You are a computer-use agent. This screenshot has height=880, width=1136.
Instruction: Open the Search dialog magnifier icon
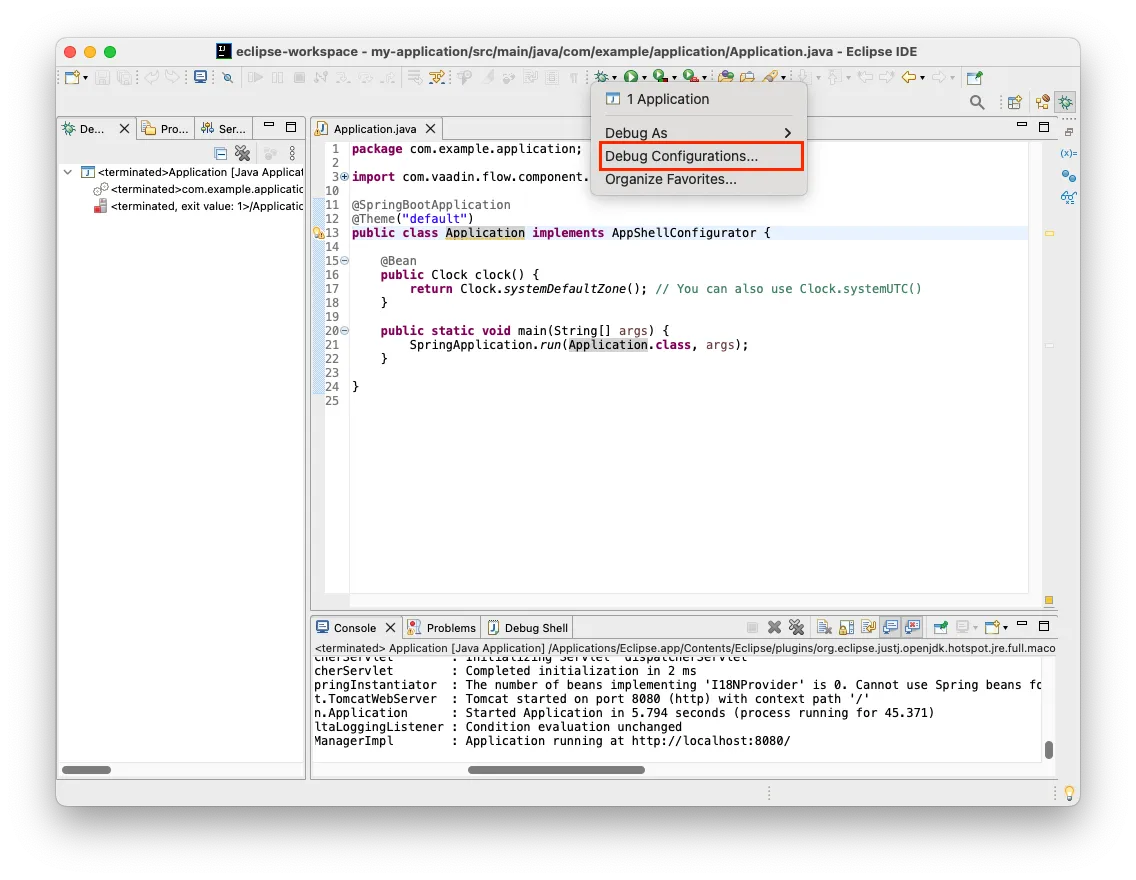point(976,101)
